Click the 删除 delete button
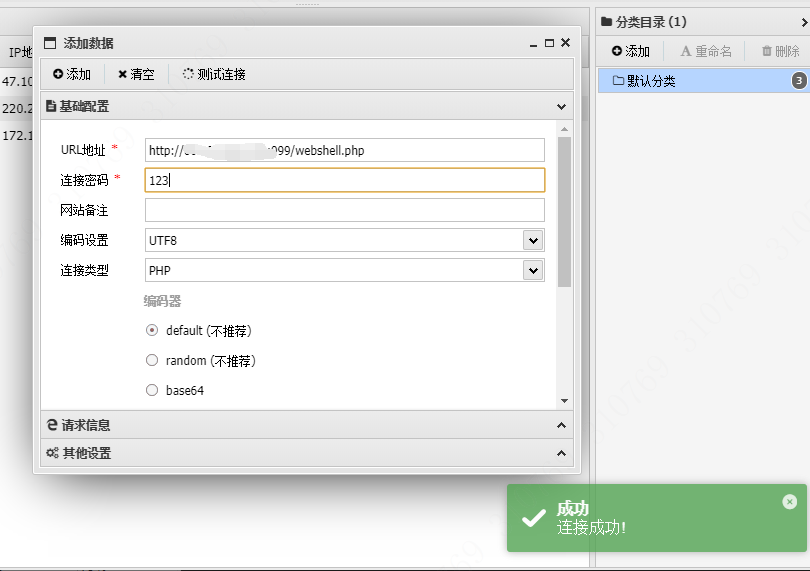Image resolution: width=810 pixels, height=571 pixels. 781,51
